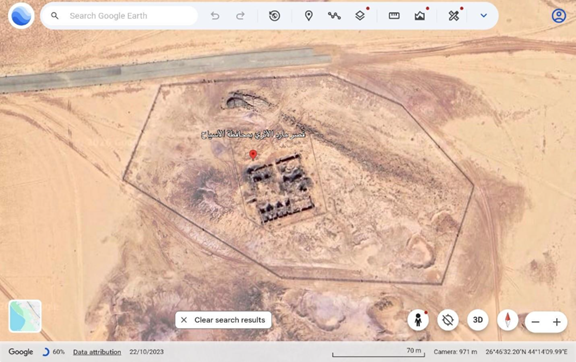Focus the Search Google Earth field

pos(119,16)
